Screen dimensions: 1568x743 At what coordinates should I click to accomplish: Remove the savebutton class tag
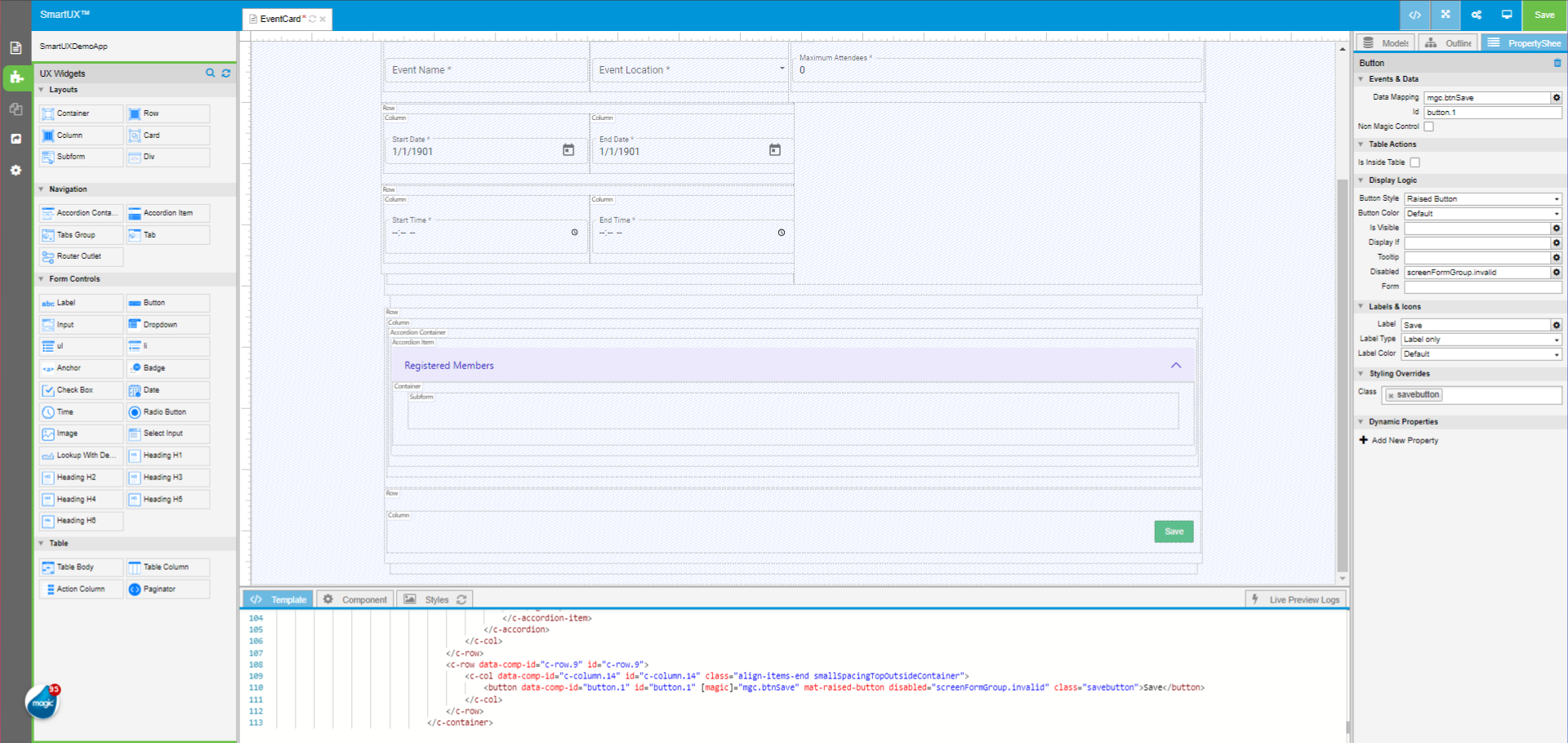click(x=1391, y=395)
